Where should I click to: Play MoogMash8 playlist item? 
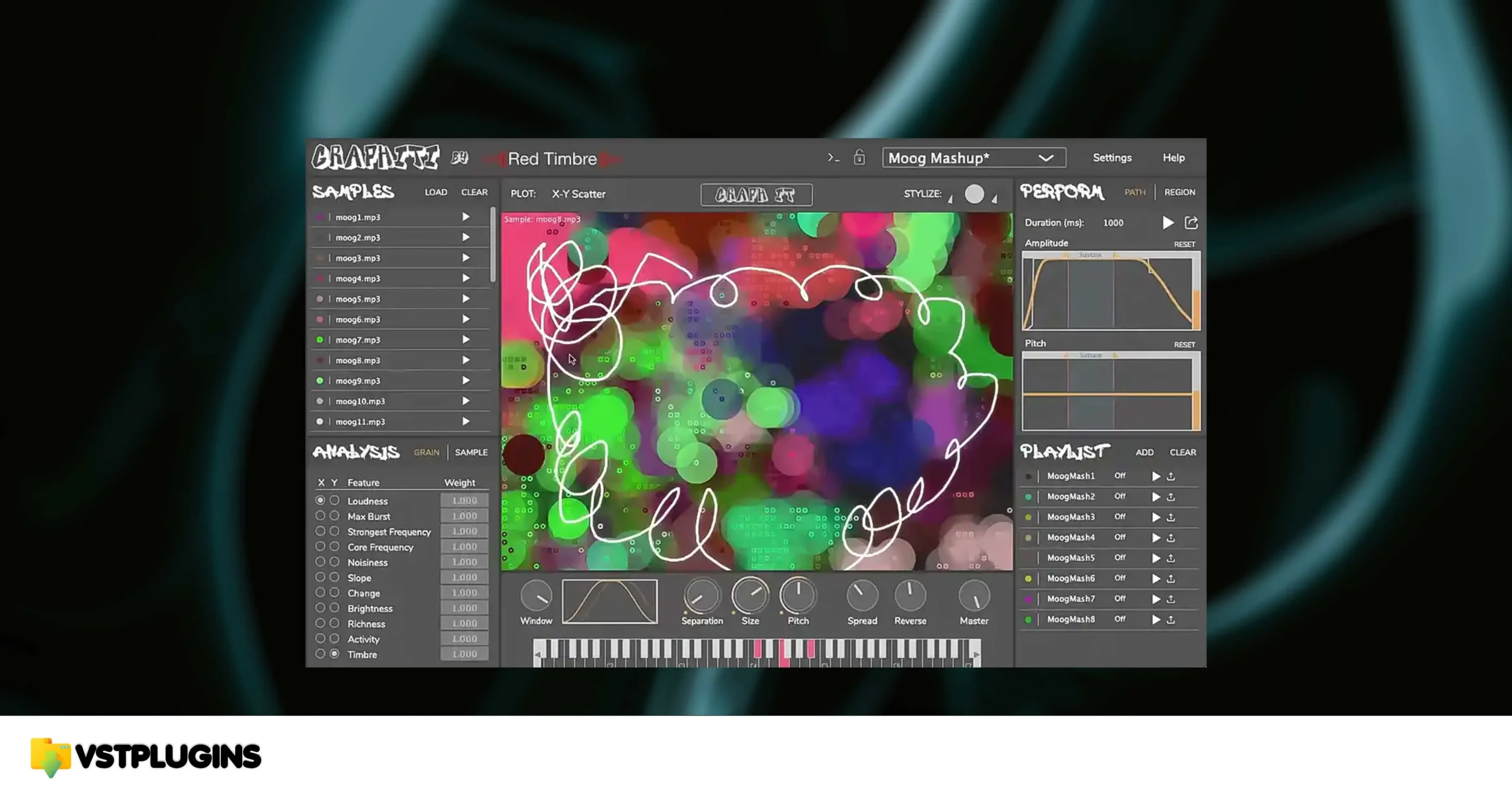click(1156, 619)
